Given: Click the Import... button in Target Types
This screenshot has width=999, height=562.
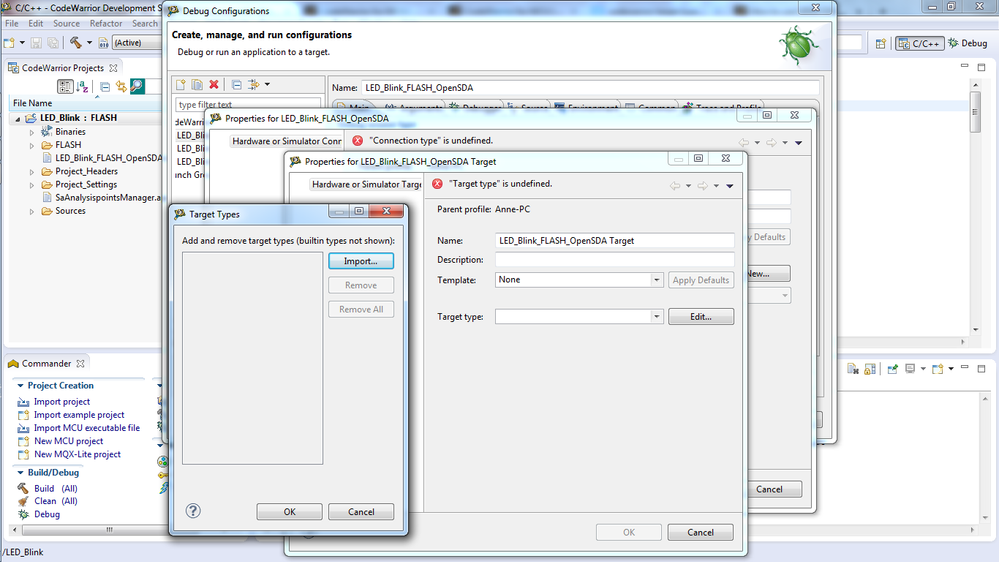Looking at the screenshot, I should click(361, 261).
